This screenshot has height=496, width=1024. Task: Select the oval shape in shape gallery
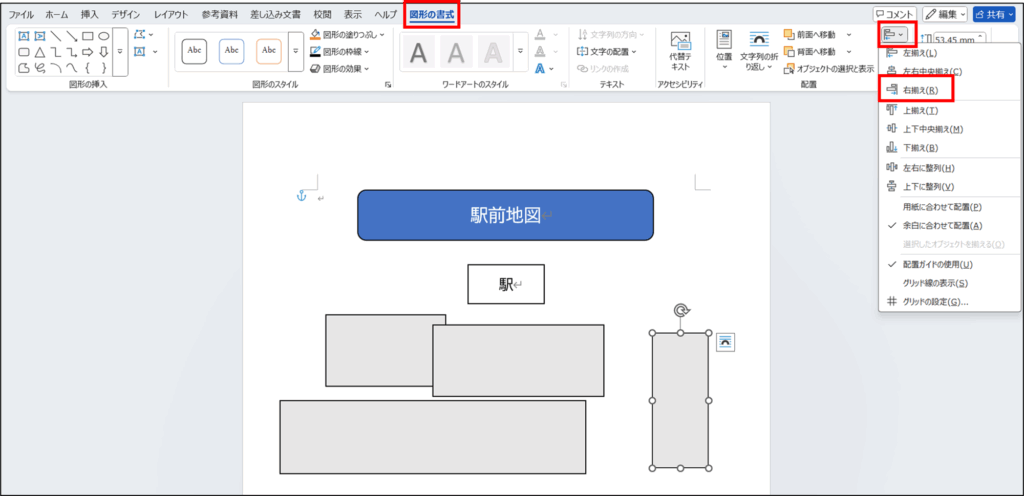(103, 36)
